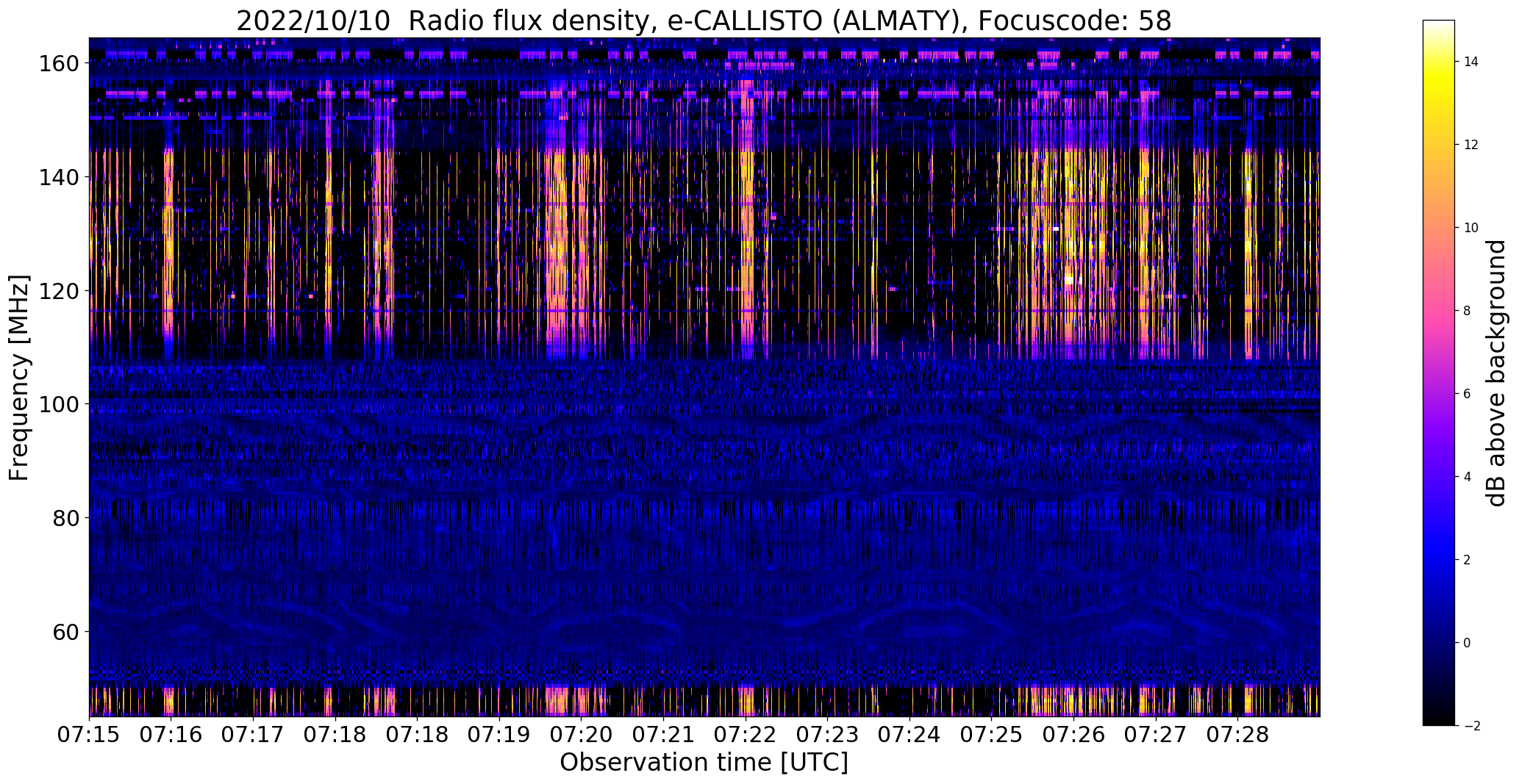Click the 100 MHz frequency tick label

(x=59, y=404)
